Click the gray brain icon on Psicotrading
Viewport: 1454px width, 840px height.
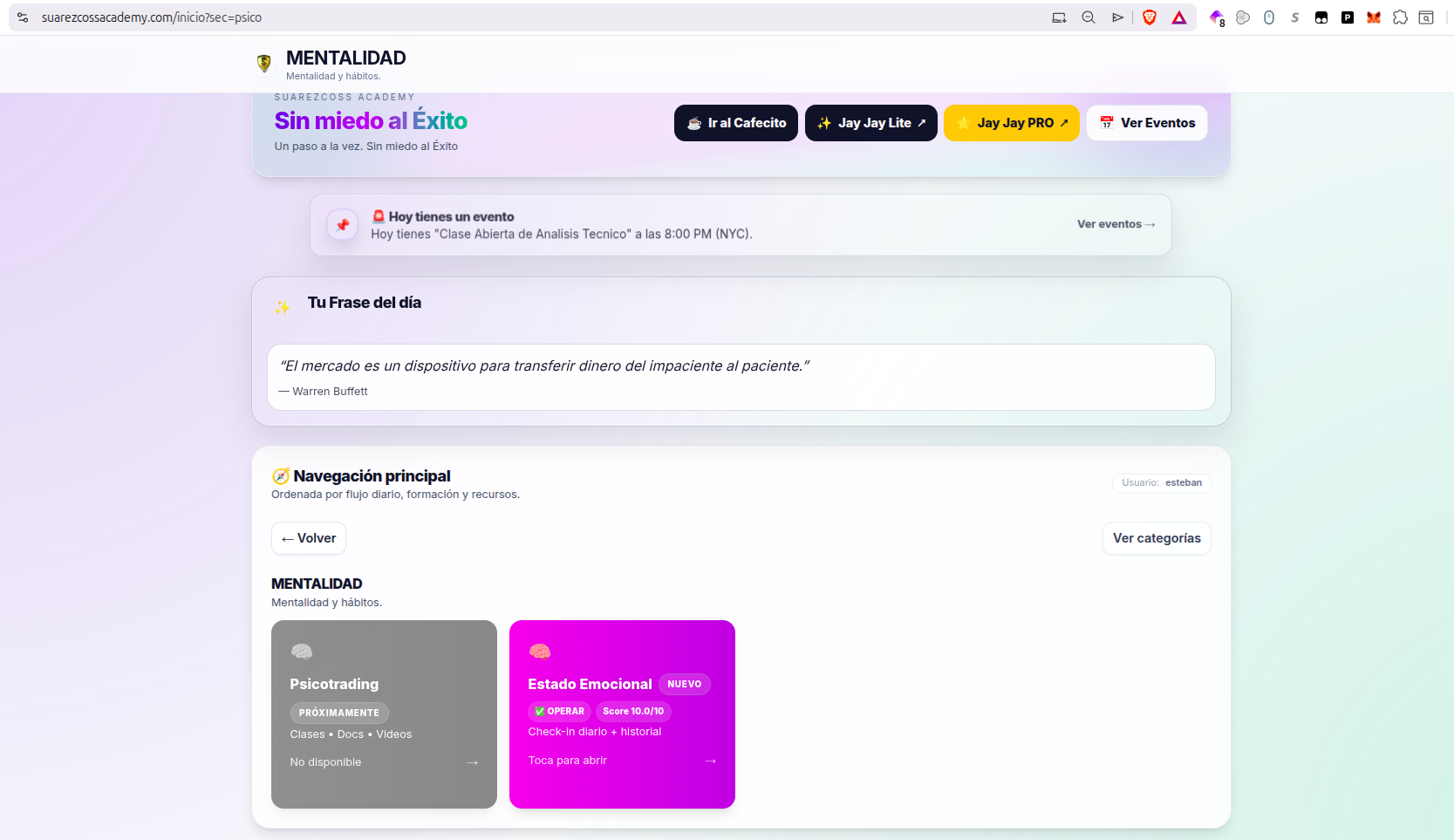(302, 650)
